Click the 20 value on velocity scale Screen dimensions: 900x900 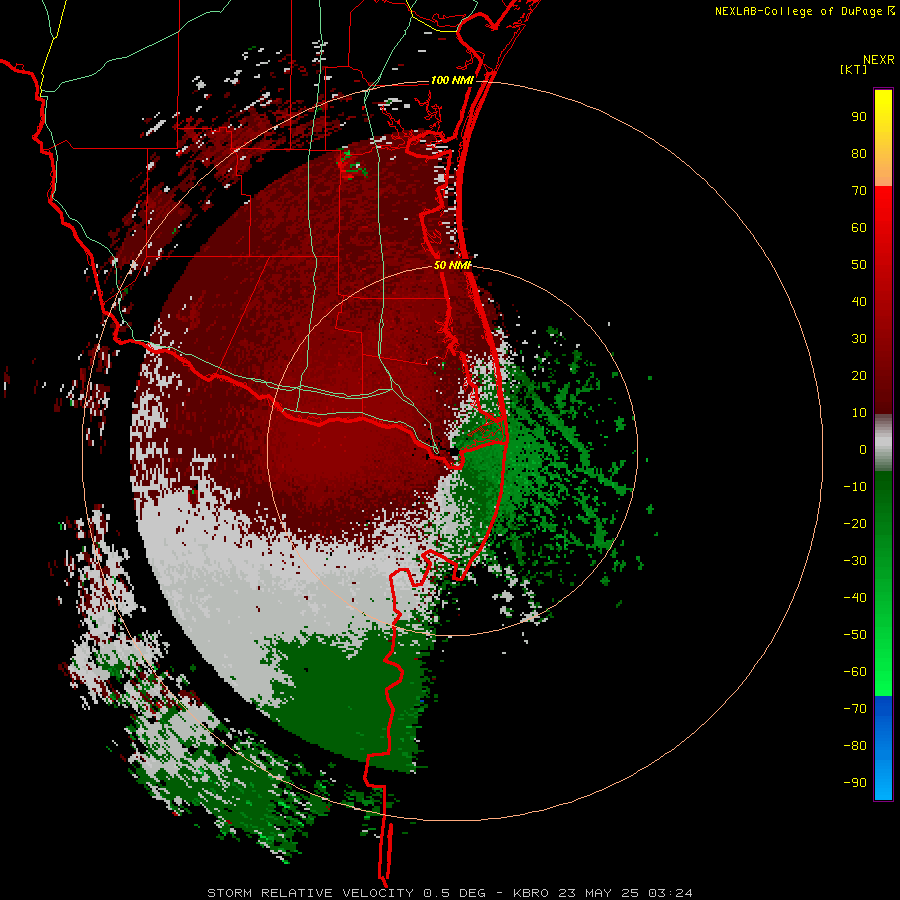(859, 376)
